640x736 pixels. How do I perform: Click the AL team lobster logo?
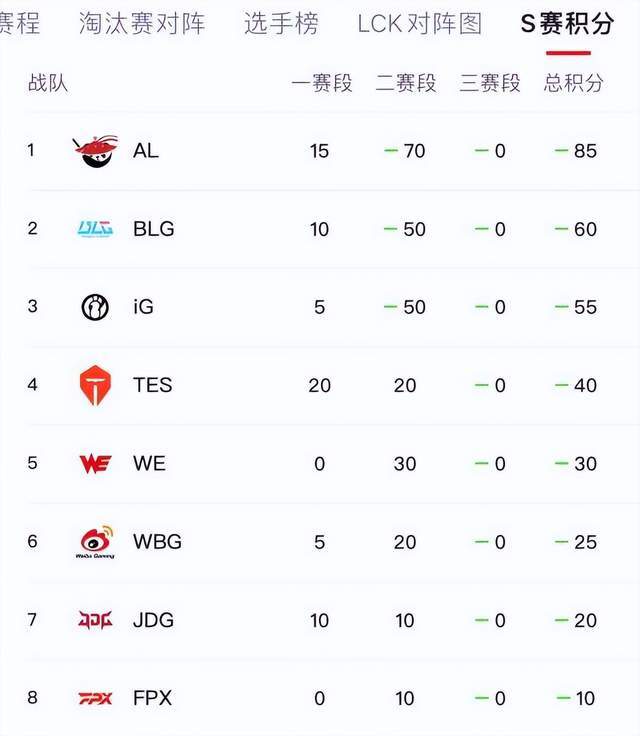tap(95, 151)
